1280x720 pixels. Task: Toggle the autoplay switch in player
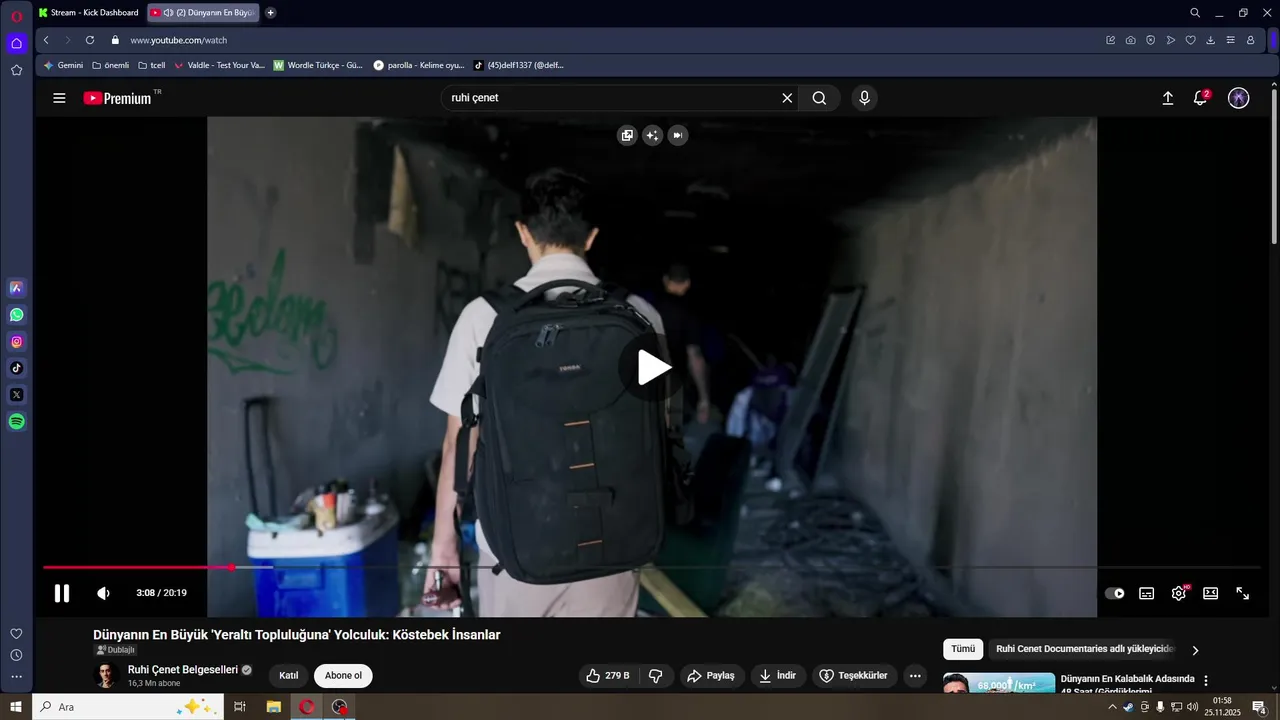(x=1115, y=593)
